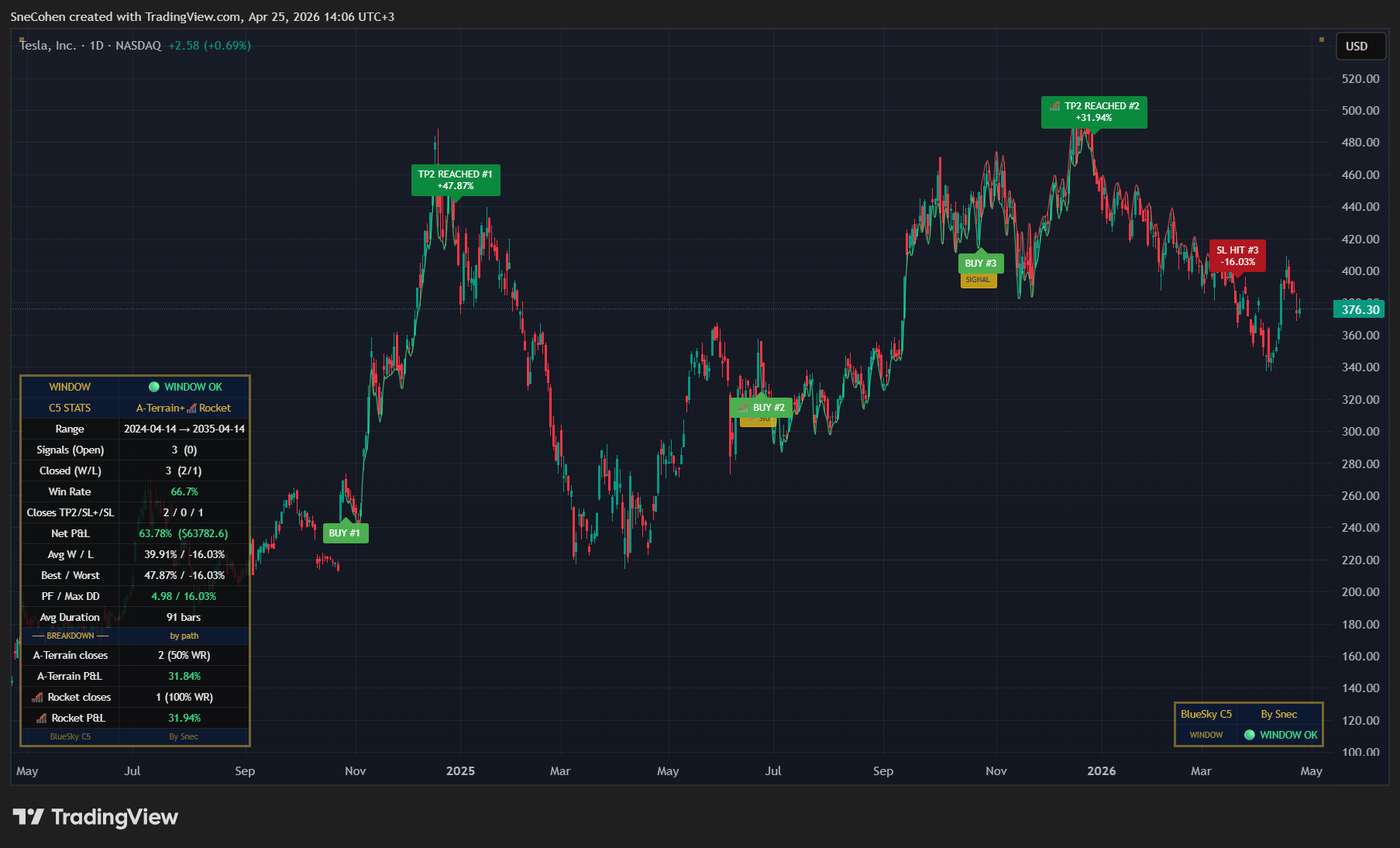The width and height of the screenshot is (1400, 848).
Task: Click the C5 STATS header row
Action: tap(70, 407)
